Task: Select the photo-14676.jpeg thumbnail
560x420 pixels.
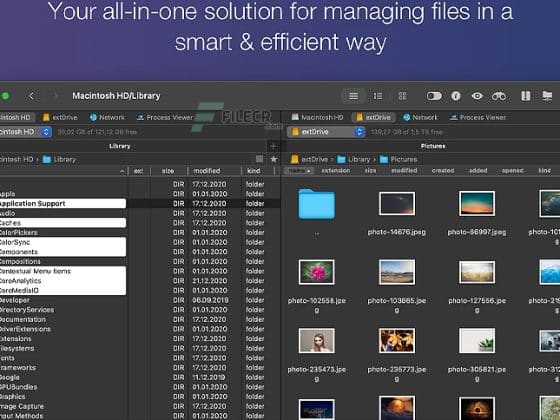Action: 397,204
